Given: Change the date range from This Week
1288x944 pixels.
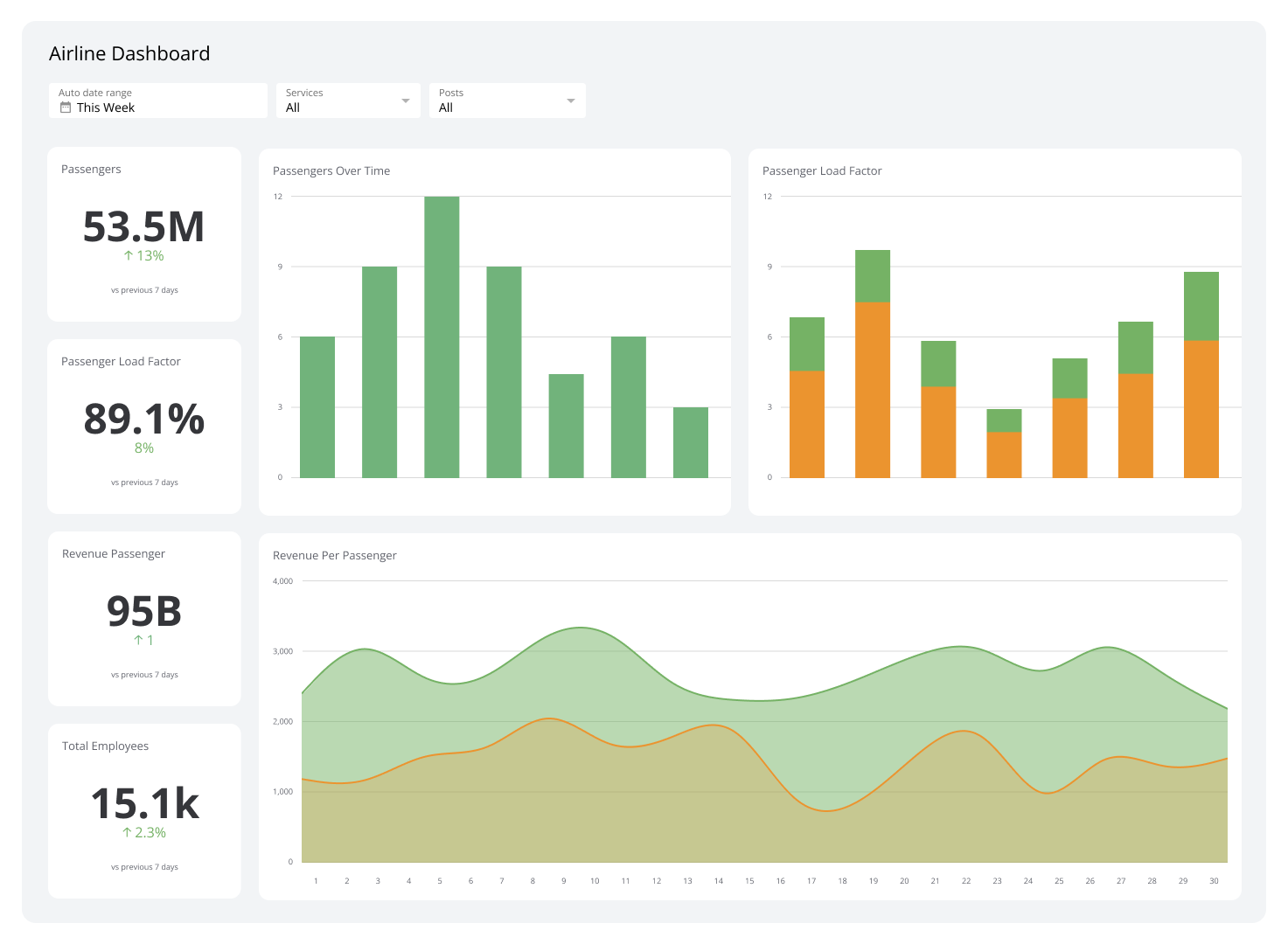Looking at the screenshot, I should tap(105, 108).
